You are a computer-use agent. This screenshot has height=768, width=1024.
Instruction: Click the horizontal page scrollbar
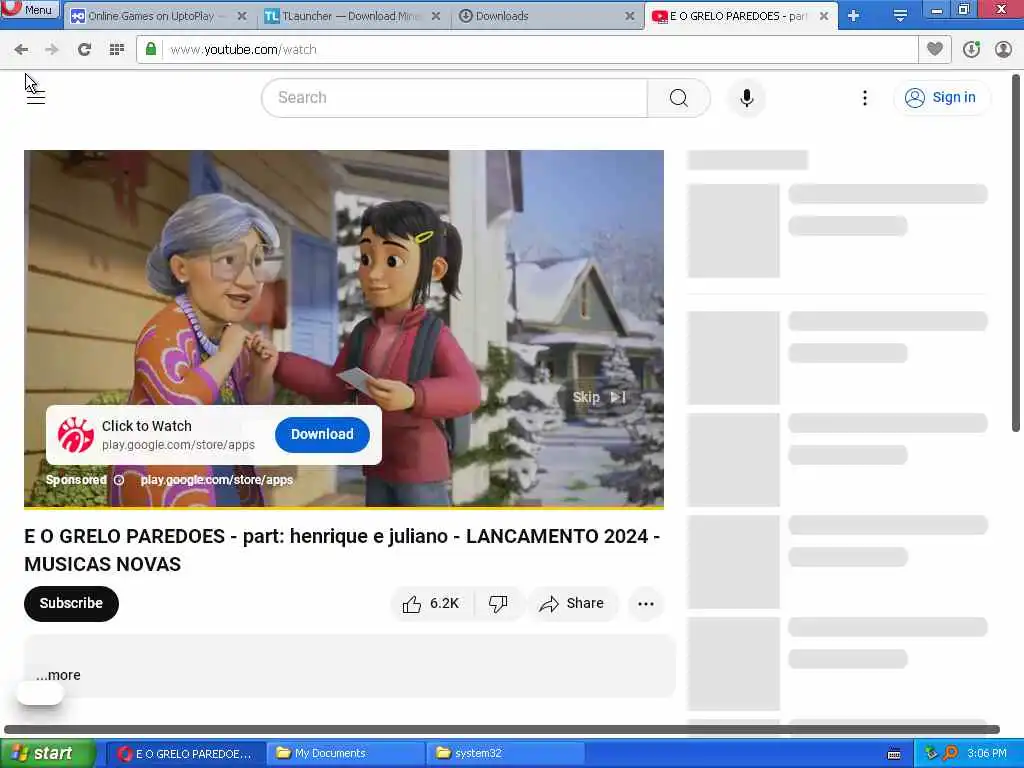(x=502, y=729)
